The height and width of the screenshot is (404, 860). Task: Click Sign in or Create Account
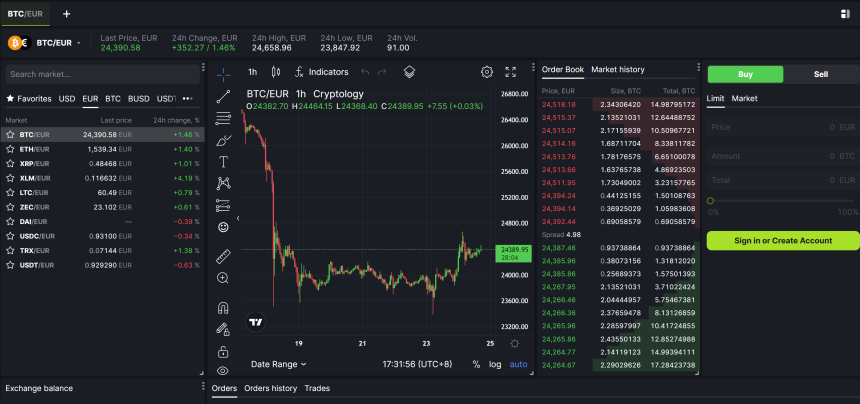click(x=783, y=240)
